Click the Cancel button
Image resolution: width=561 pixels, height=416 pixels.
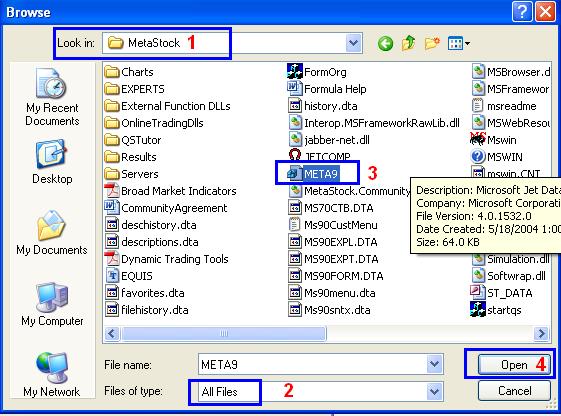click(514, 391)
